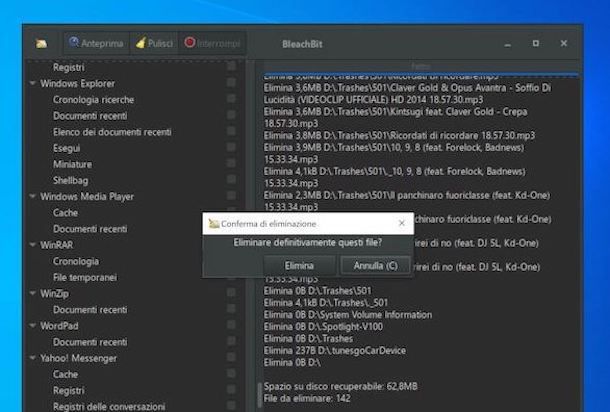Toggle the Miniature checkbox
This screenshot has height=412, width=610.
tap(231, 163)
